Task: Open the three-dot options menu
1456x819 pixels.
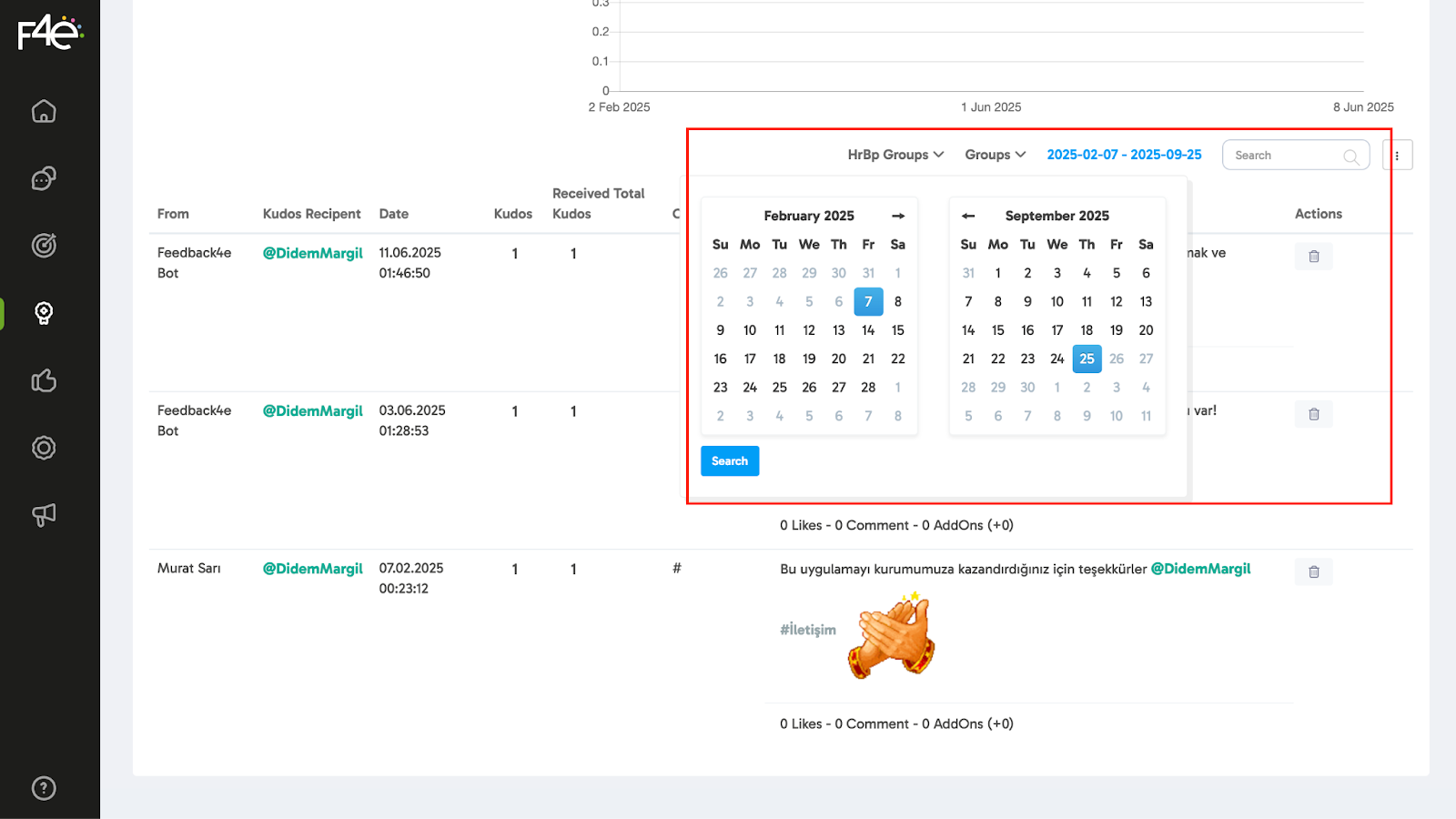Action: click(x=1397, y=156)
